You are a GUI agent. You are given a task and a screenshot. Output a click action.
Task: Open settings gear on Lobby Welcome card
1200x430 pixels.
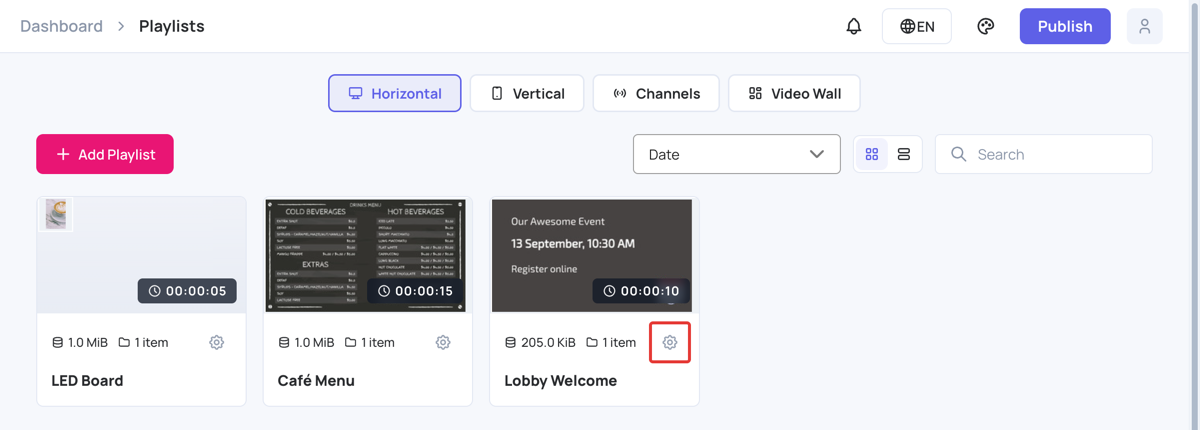(x=670, y=342)
